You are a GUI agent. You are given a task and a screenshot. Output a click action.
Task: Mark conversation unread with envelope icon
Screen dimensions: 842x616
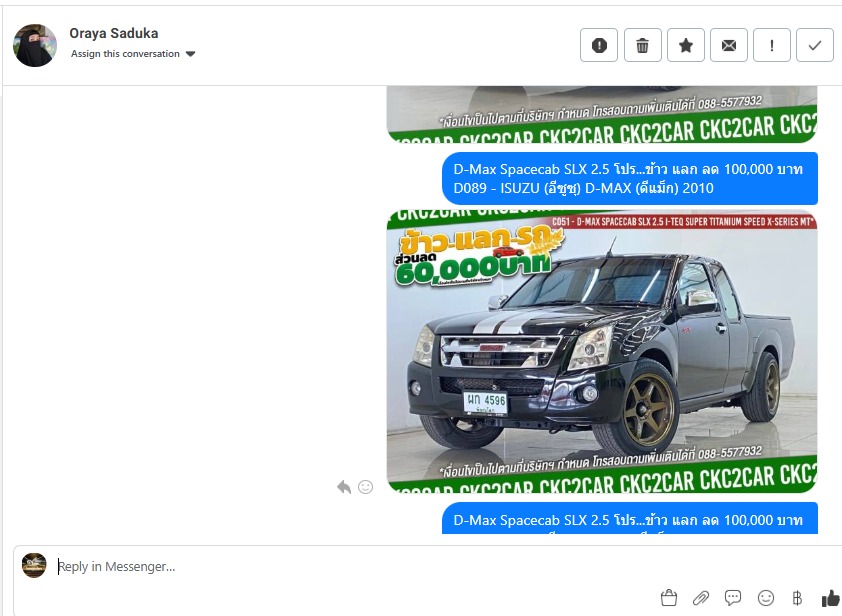point(729,45)
